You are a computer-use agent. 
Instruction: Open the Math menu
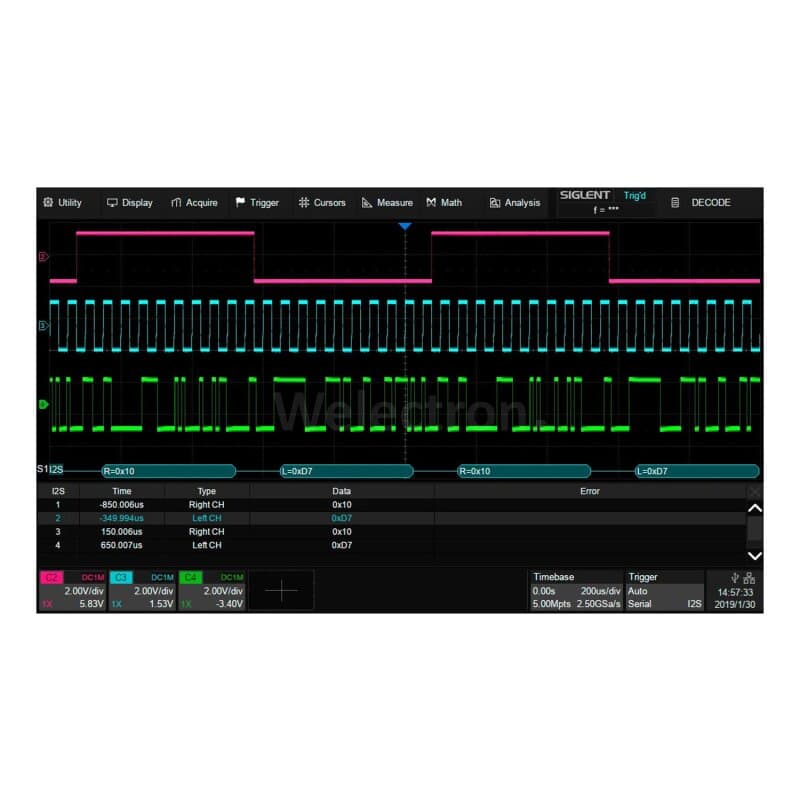pos(444,203)
